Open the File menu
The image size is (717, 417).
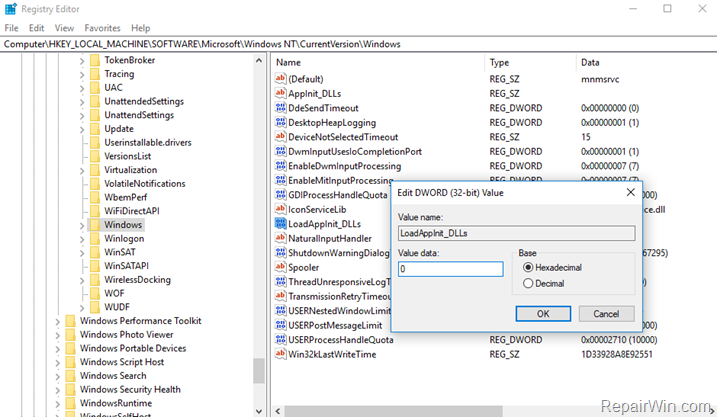click(11, 28)
